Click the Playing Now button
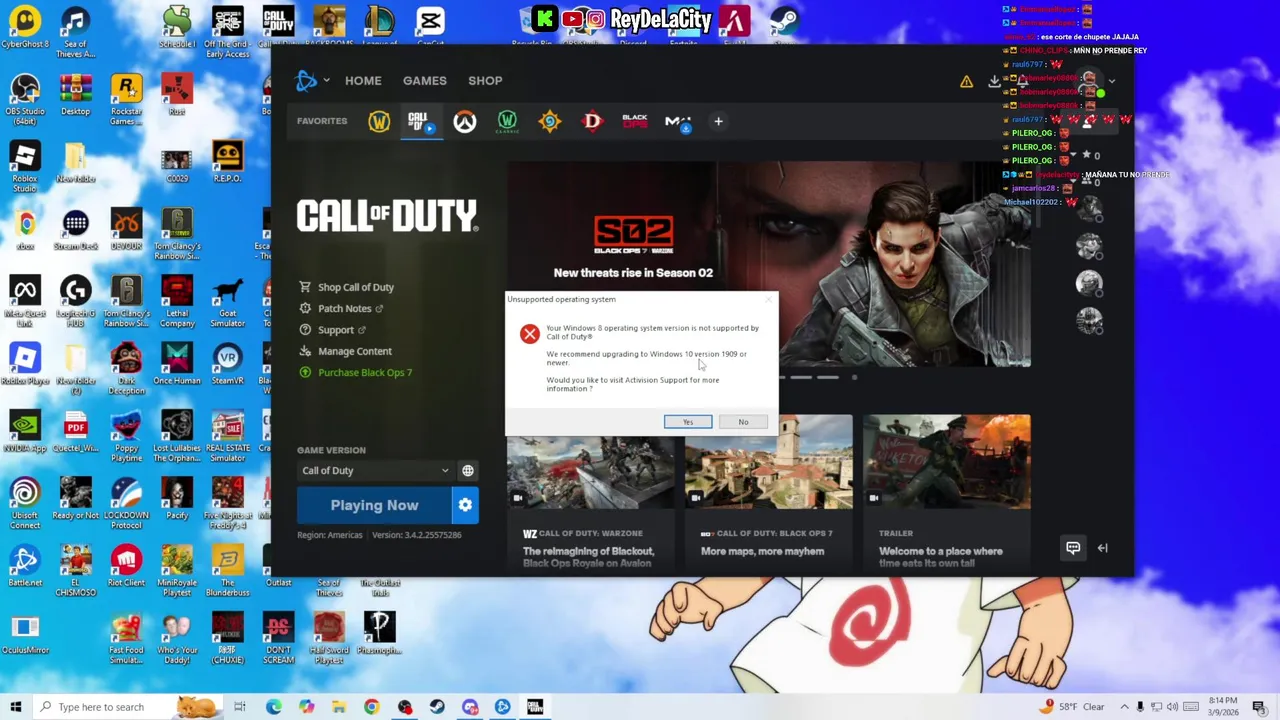The image size is (1280, 720). [375, 505]
